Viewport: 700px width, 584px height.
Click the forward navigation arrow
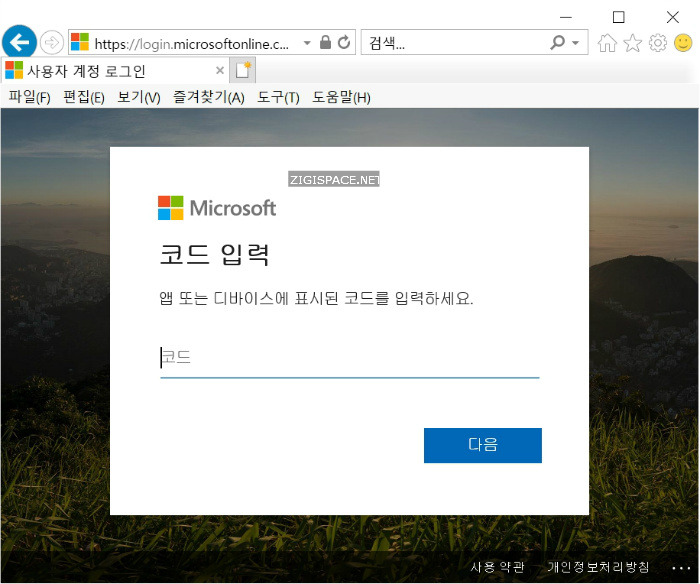(52, 43)
